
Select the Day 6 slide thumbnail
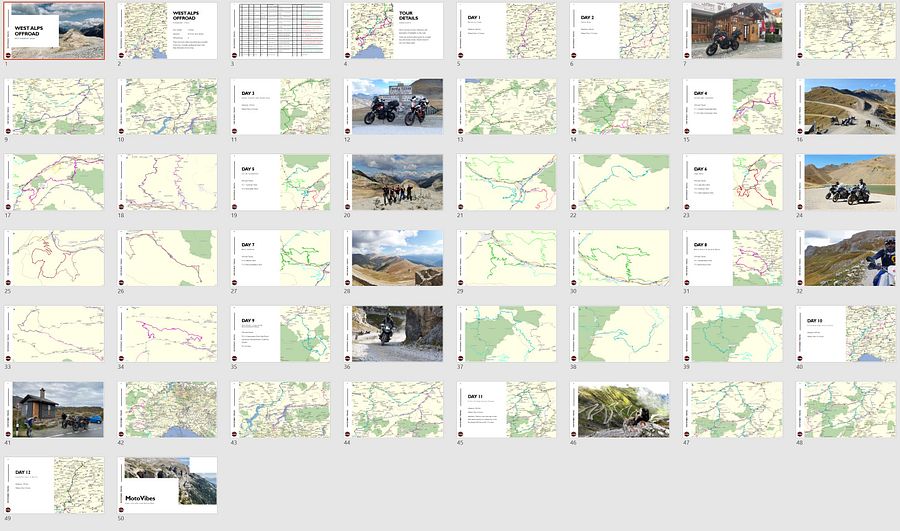(x=733, y=183)
